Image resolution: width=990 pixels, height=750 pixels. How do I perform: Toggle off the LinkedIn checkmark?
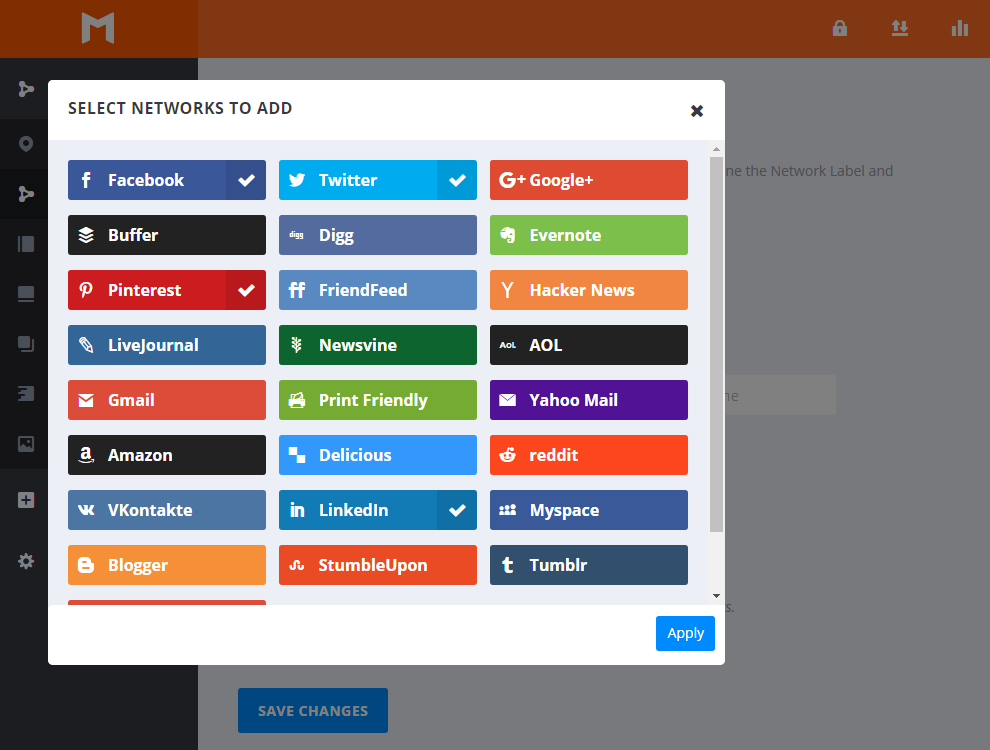[457, 510]
